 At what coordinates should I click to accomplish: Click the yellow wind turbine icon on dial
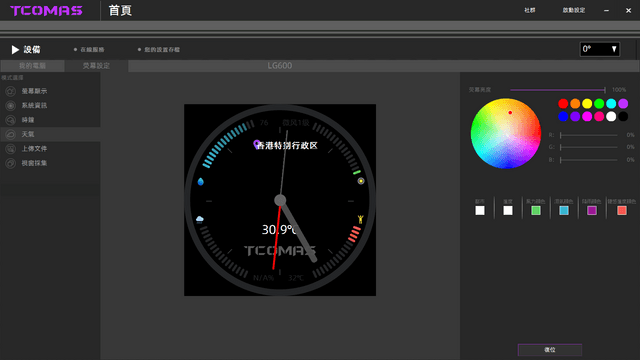tap(360, 219)
